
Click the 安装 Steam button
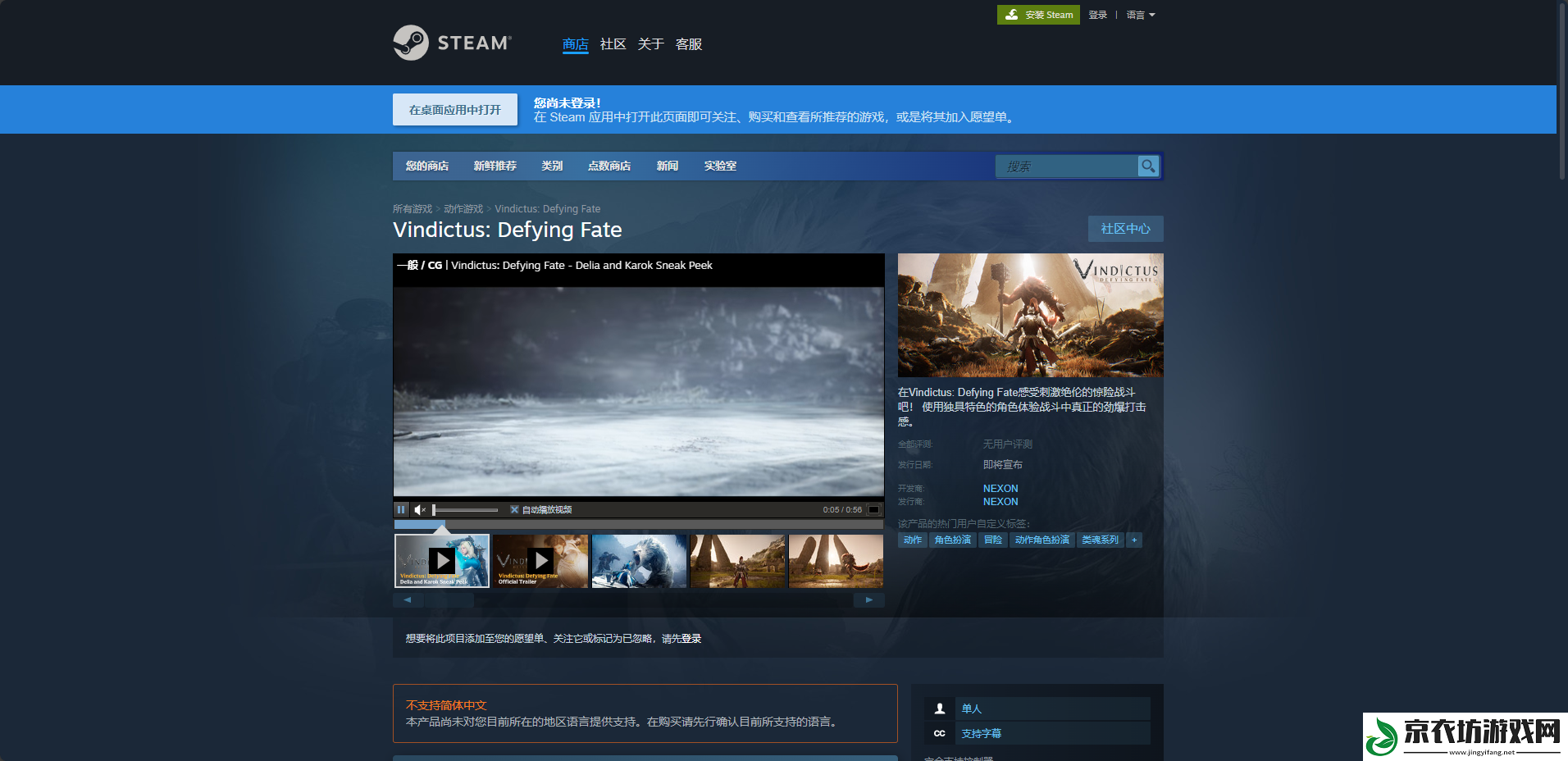point(1038,15)
